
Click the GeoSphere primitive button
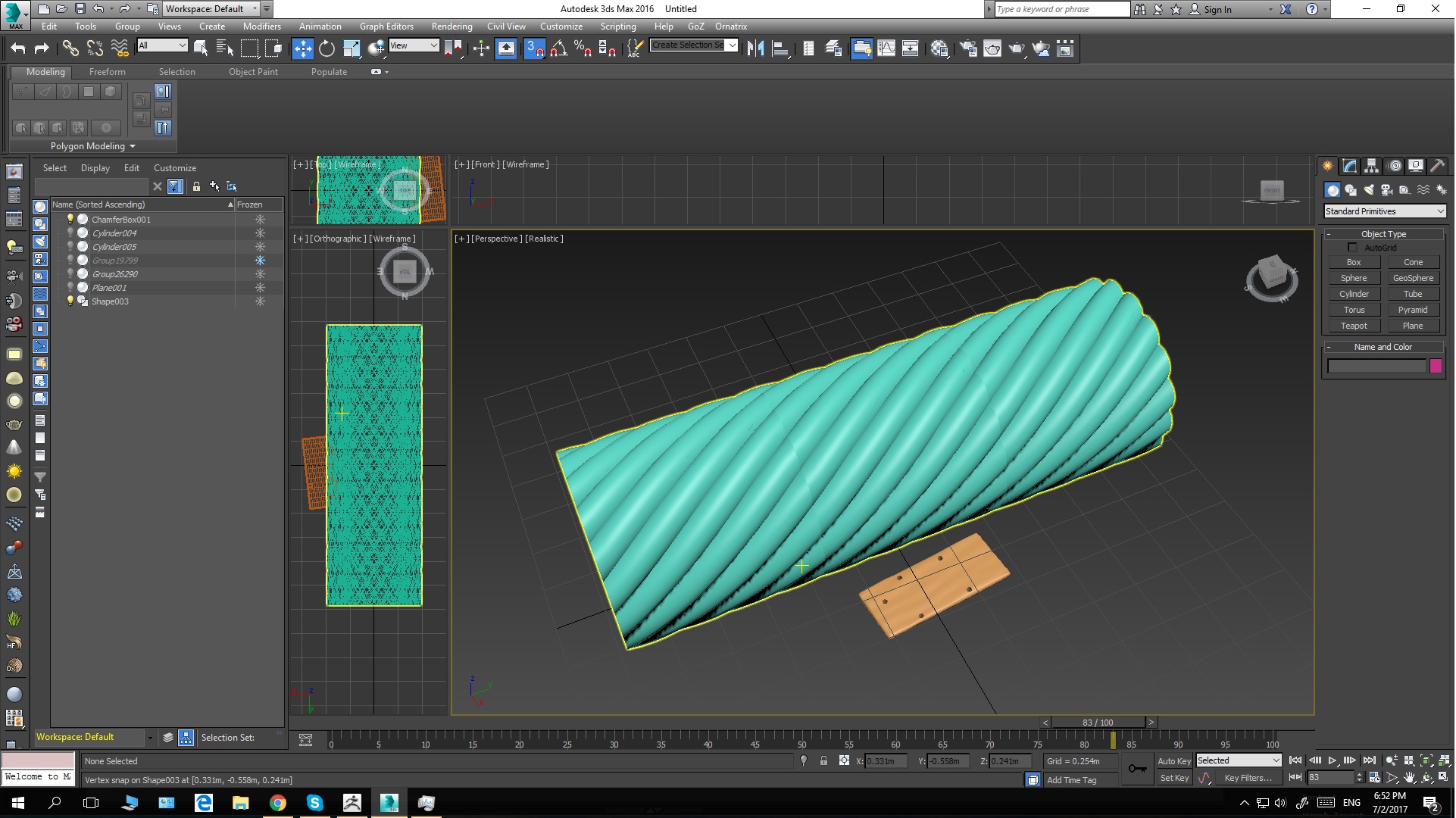[x=1413, y=278]
